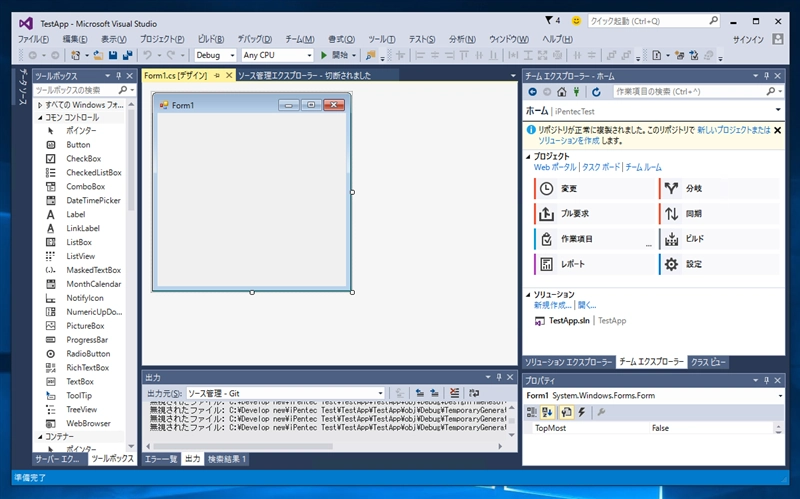Click the account avatar icon next to サインイン
Image resolution: width=800 pixels, height=499 pixels.
(x=778, y=39)
